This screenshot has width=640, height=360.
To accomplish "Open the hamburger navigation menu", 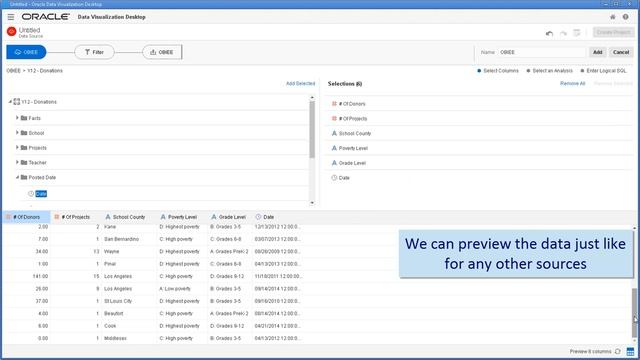I will (11, 17).
